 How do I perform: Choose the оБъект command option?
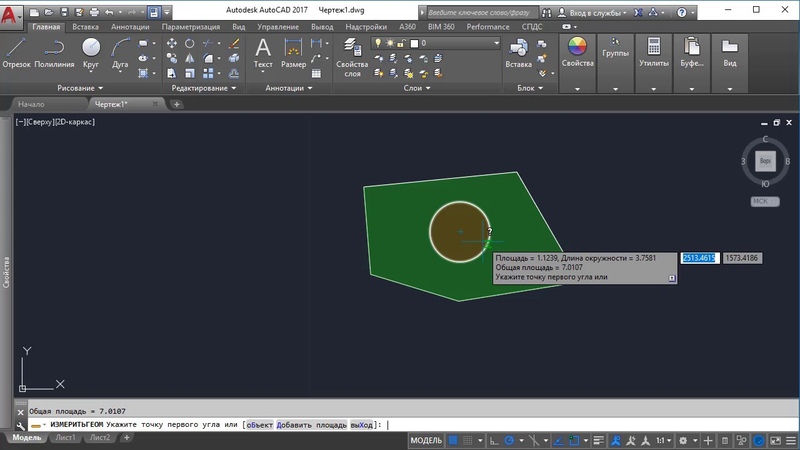pyautogui.click(x=259, y=424)
